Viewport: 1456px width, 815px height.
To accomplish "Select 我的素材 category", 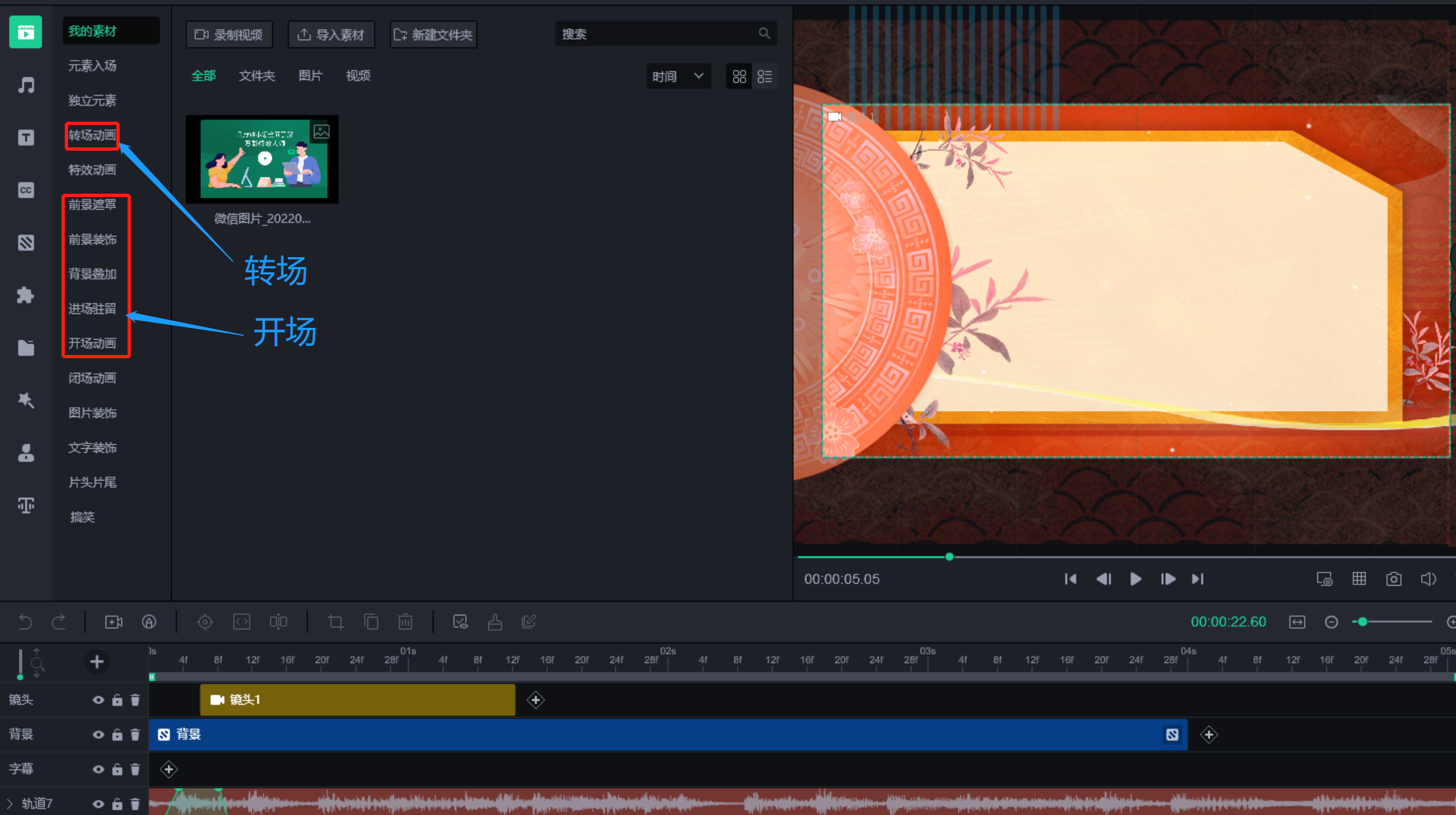I will tap(111, 31).
